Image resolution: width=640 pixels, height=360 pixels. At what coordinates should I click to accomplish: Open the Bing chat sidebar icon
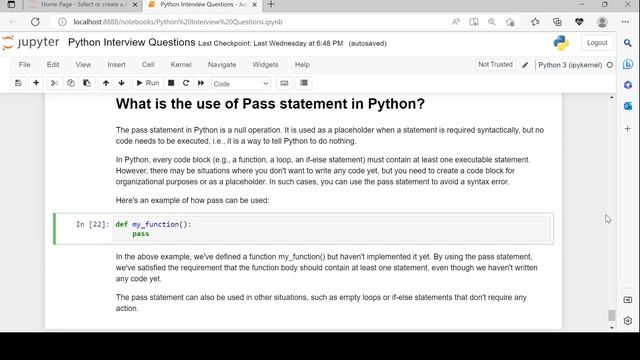[x=628, y=64]
